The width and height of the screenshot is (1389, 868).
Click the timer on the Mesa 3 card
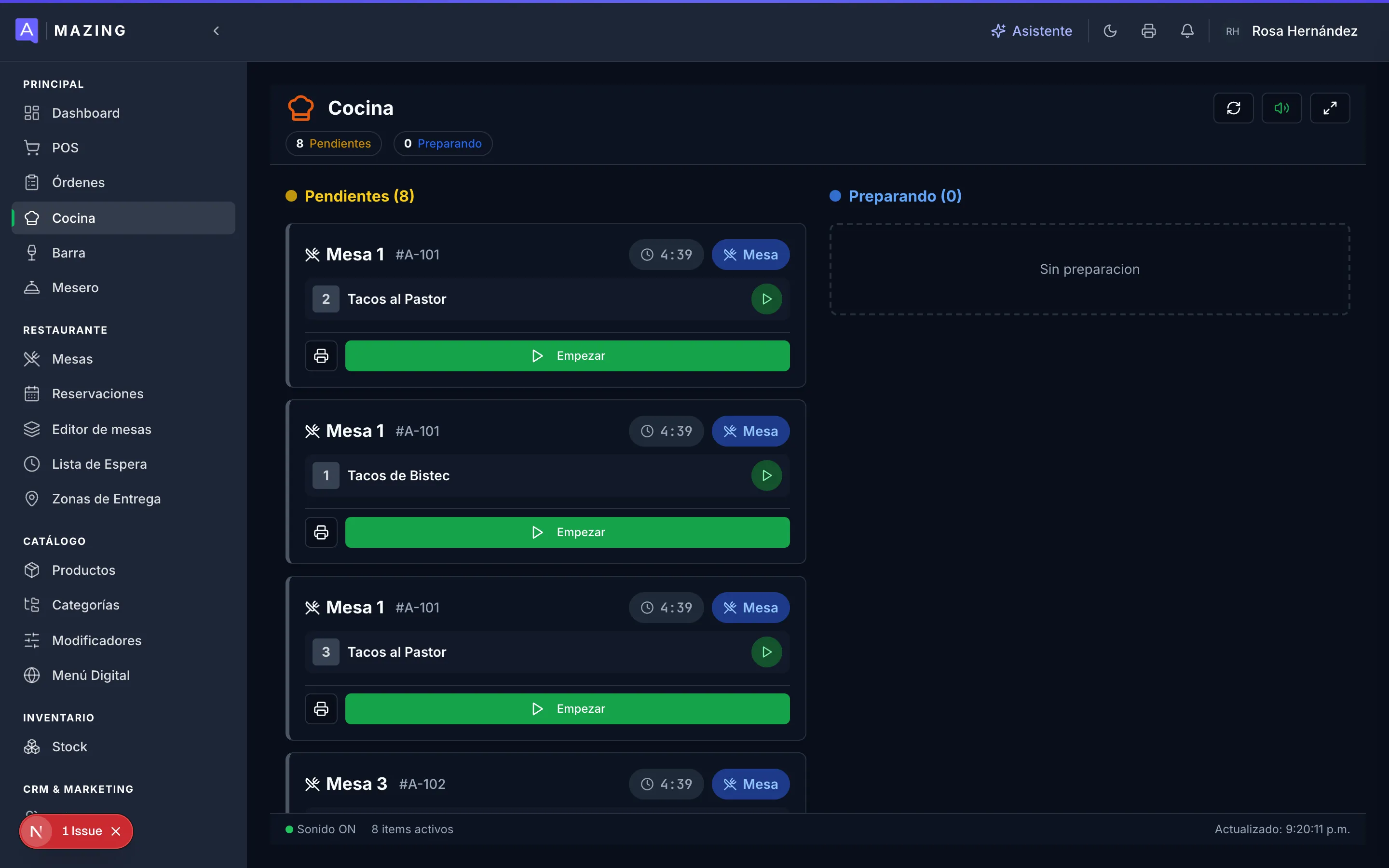point(667,784)
